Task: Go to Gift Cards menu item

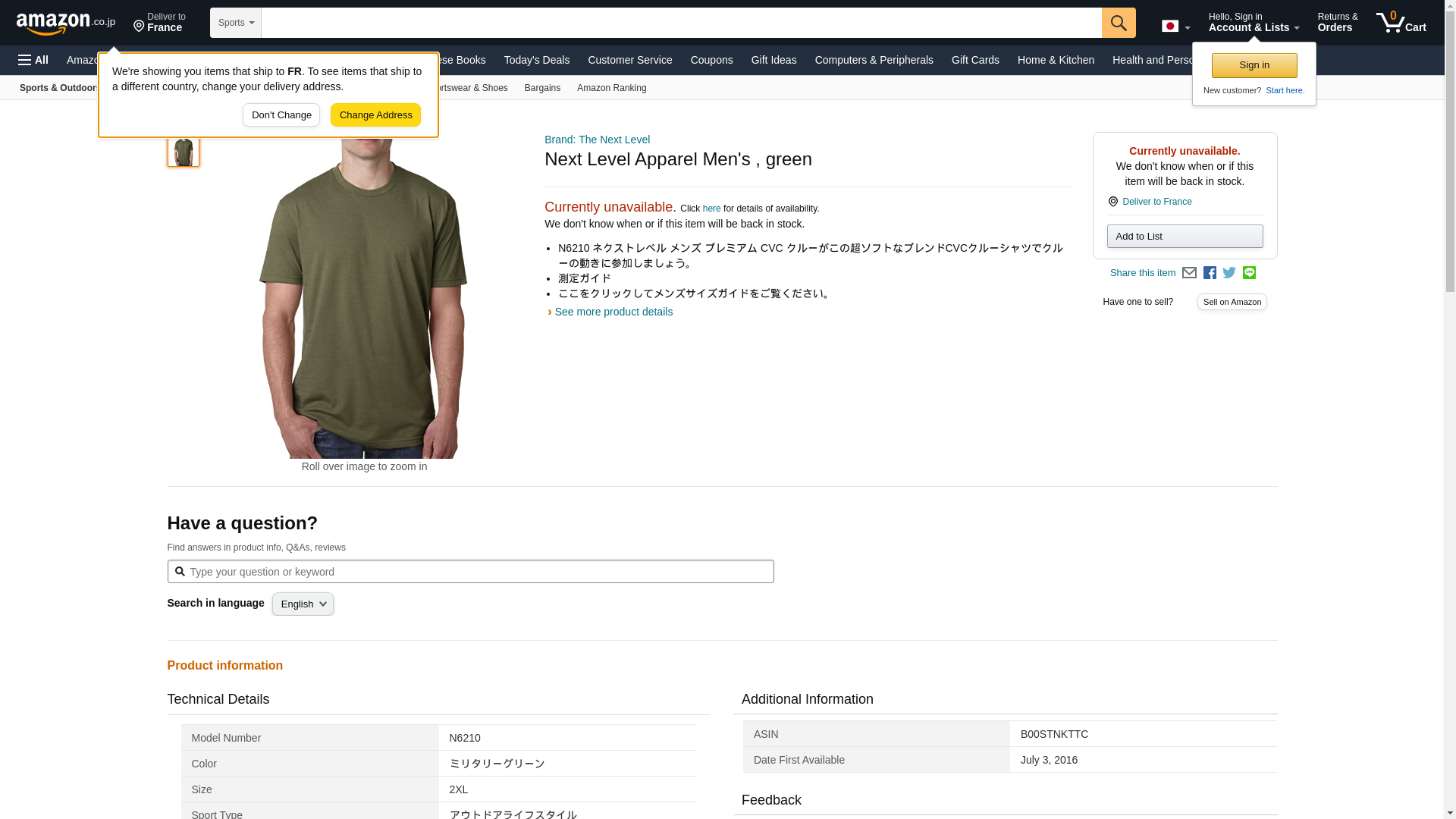Action: pos(975,60)
